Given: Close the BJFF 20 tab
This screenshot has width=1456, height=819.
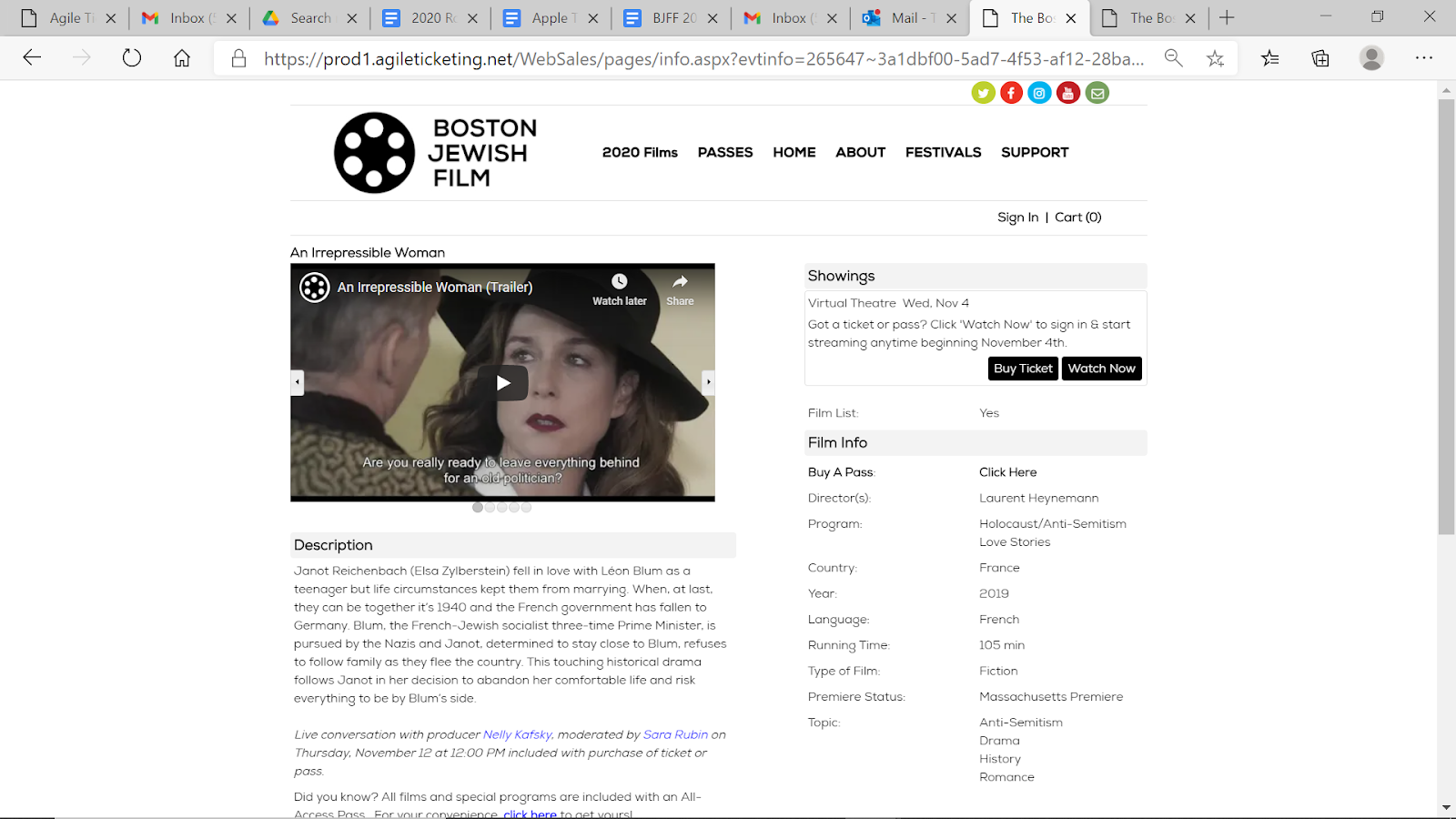Looking at the screenshot, I should point(713,18).
